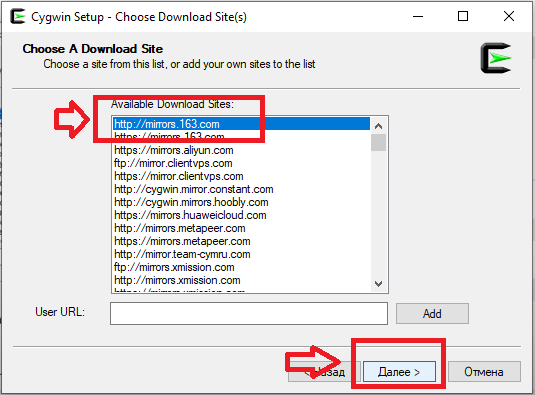Click the Отмена (Cancel) button
This screenshot has height=395, width=535.
click(x=484, y=371)
